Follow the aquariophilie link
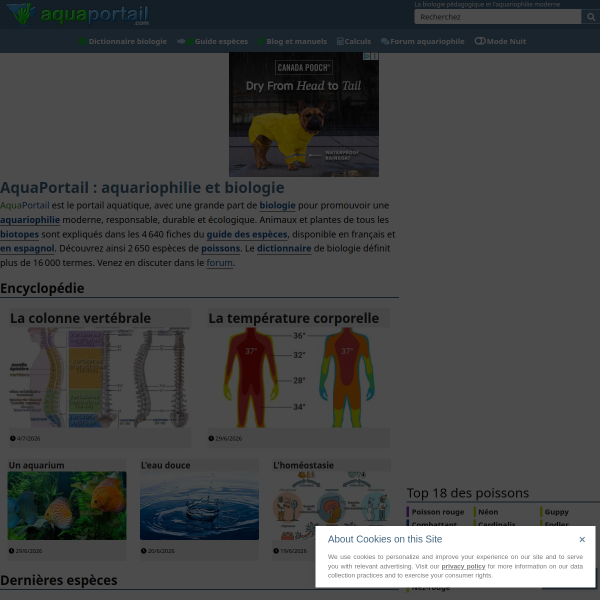The height and width of the screenshot is (600, 600). tap(30, 220)
